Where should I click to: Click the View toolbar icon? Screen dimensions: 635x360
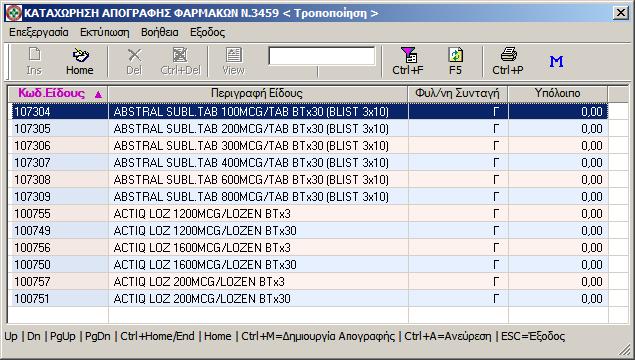(234, 61)
